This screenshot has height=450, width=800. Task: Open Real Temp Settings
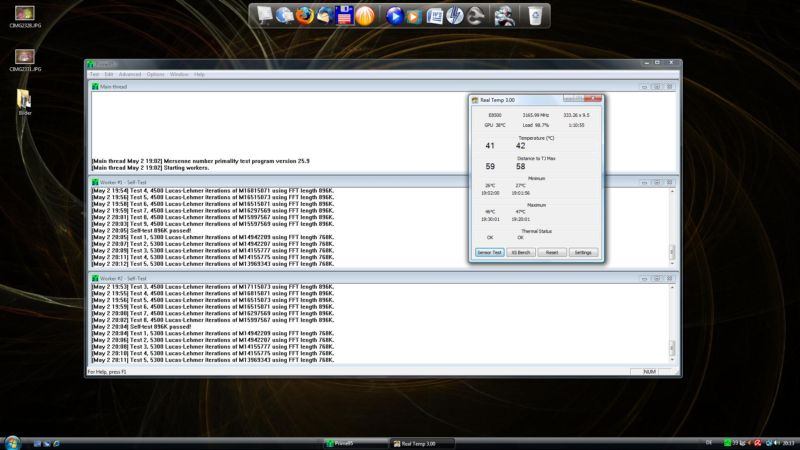[583, 253]
